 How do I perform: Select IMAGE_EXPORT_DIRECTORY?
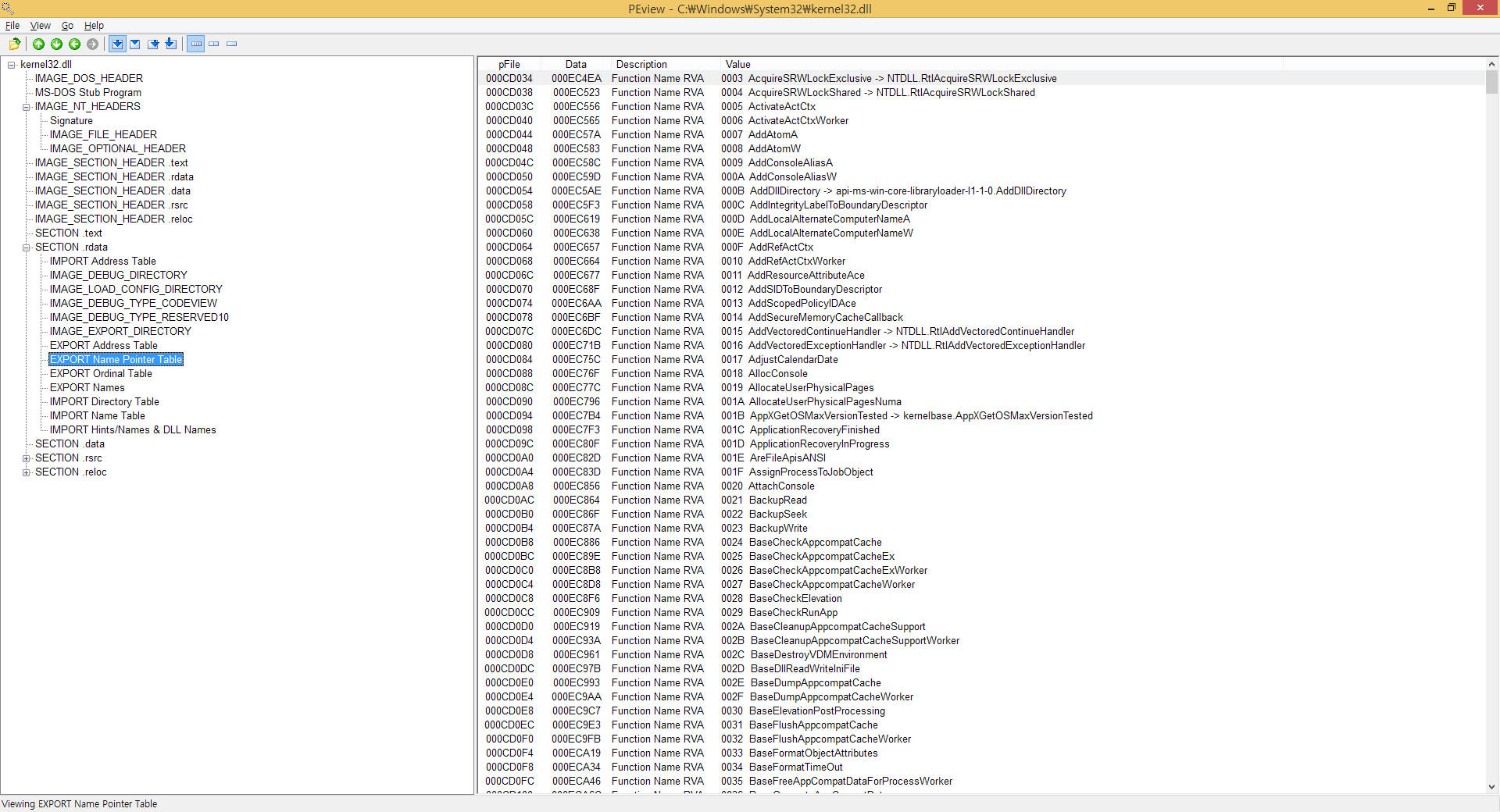[120, 332]
